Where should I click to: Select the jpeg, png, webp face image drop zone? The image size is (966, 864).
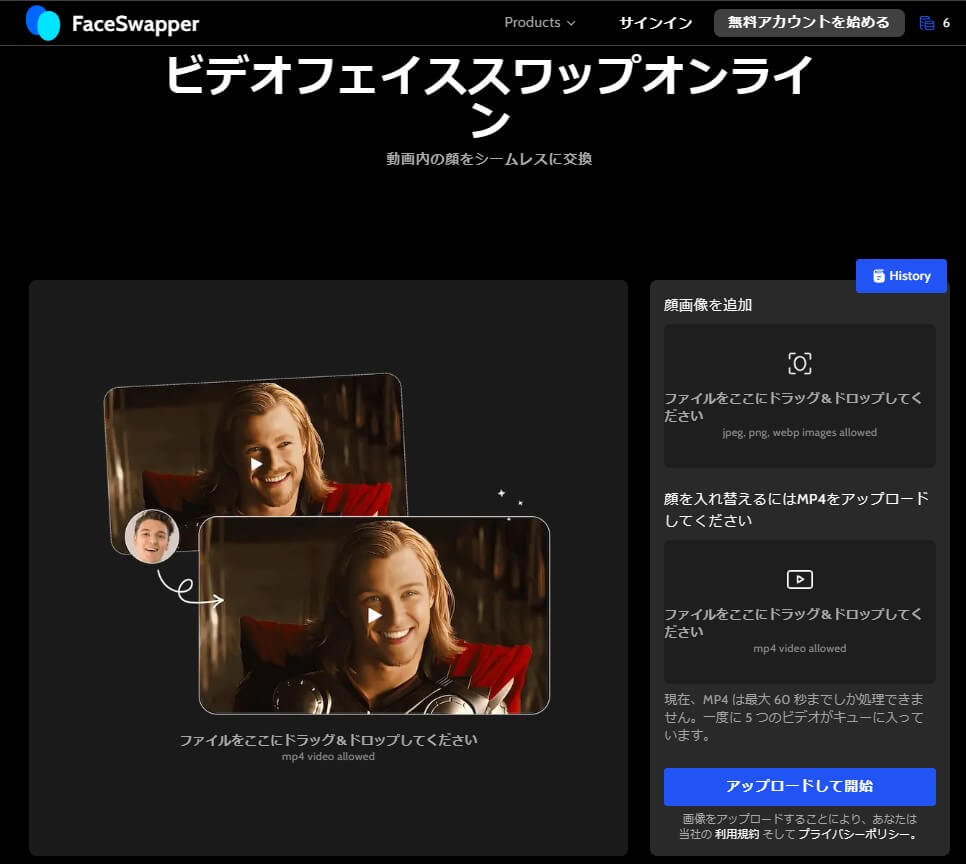[x=800, y=396]
